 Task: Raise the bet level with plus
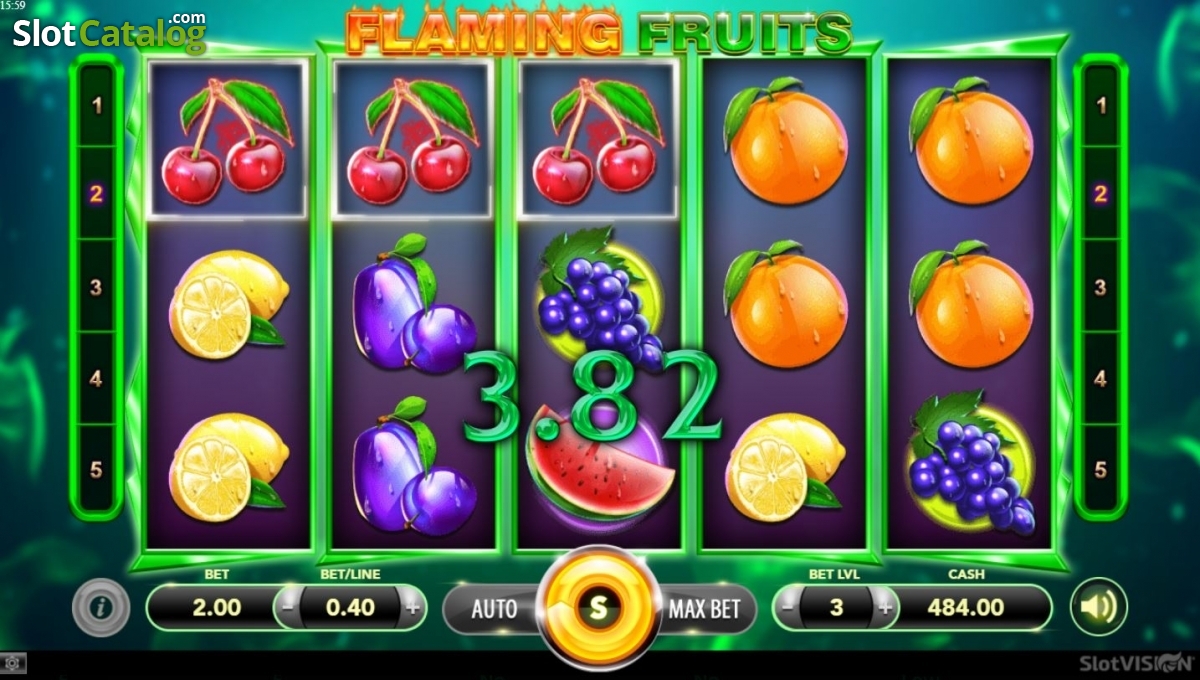click(884, 607)
